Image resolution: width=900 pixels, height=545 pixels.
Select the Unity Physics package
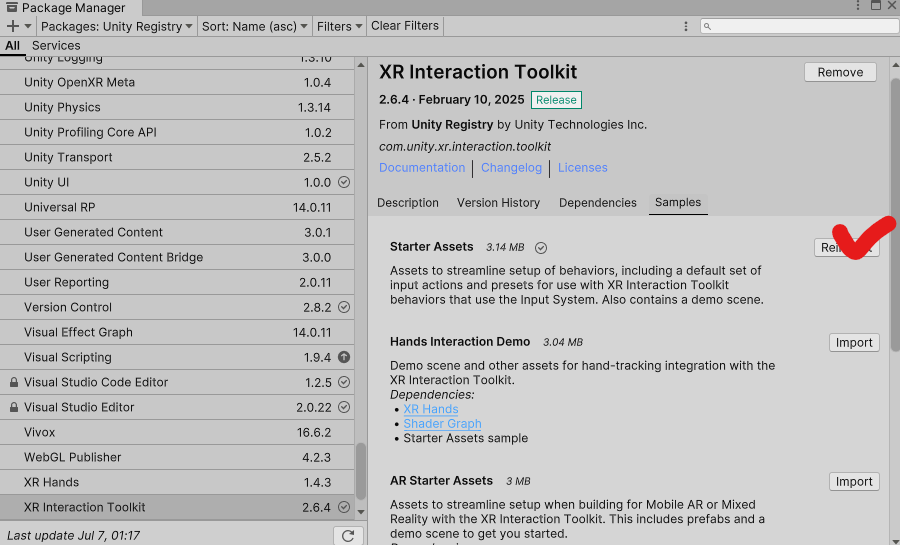tap(177, 107)
